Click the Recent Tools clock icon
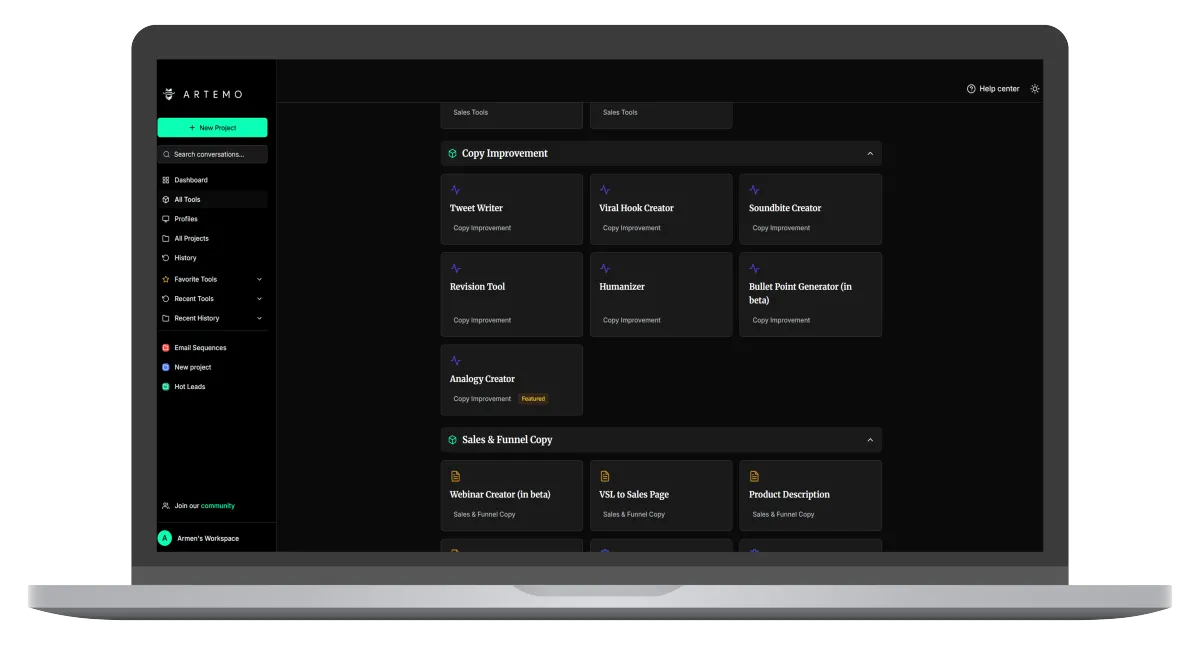 click(166, 299)
